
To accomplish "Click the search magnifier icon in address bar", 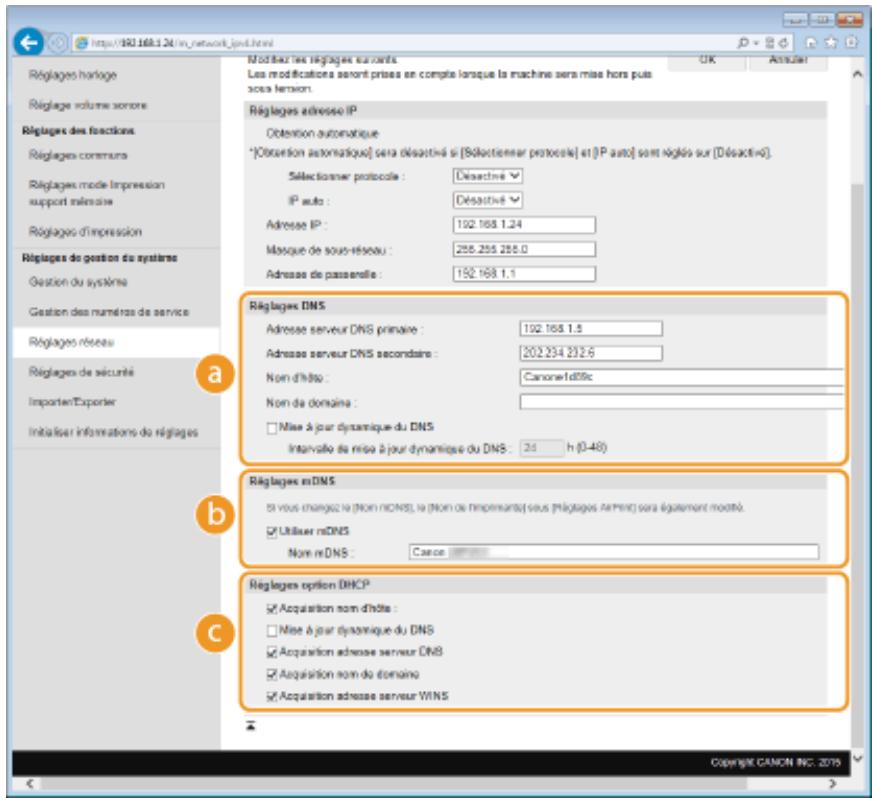I will click(x=743, y=43).
